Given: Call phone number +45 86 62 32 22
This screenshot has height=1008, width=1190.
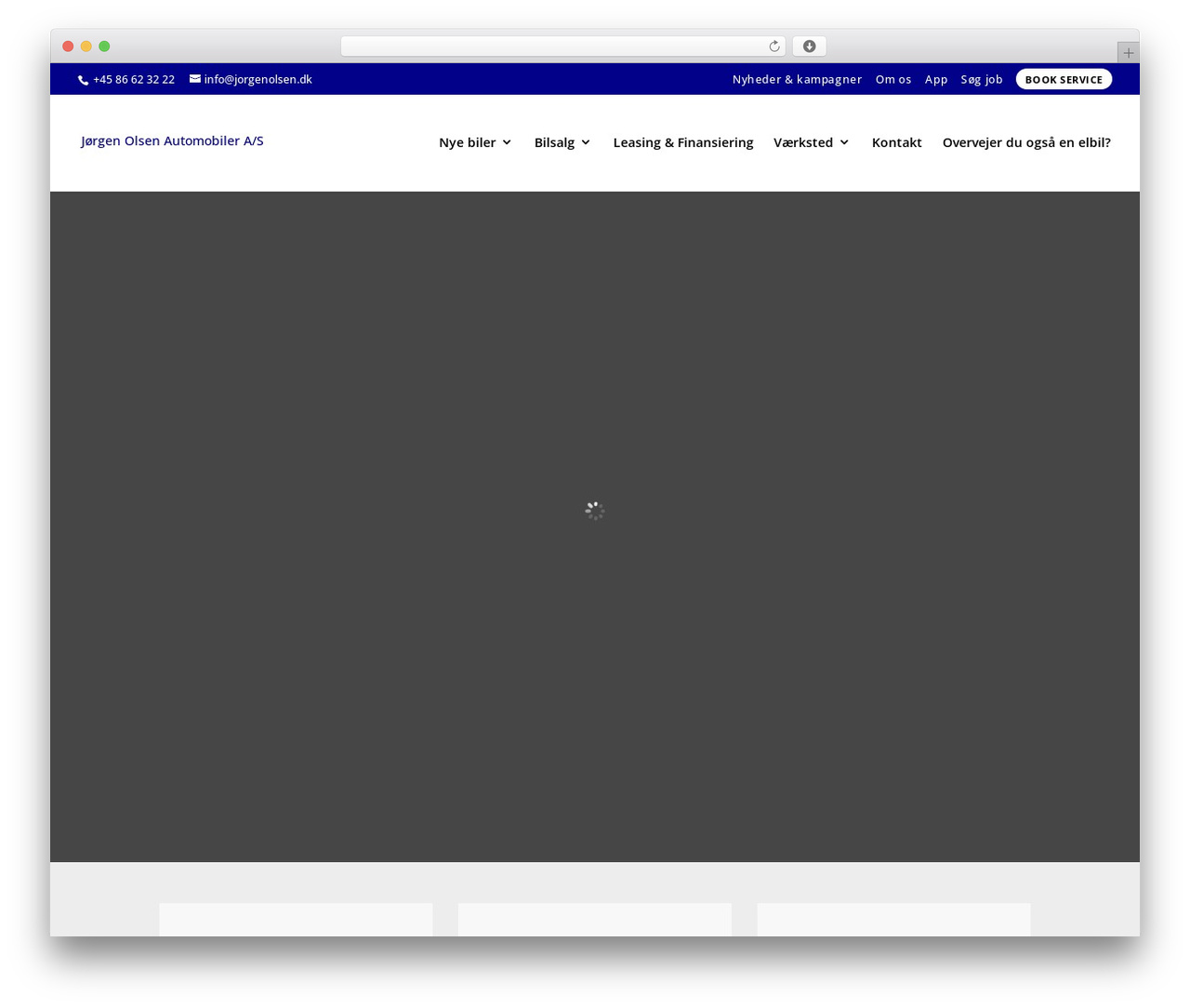Looking at the screenshot, I should click(134, 79).
